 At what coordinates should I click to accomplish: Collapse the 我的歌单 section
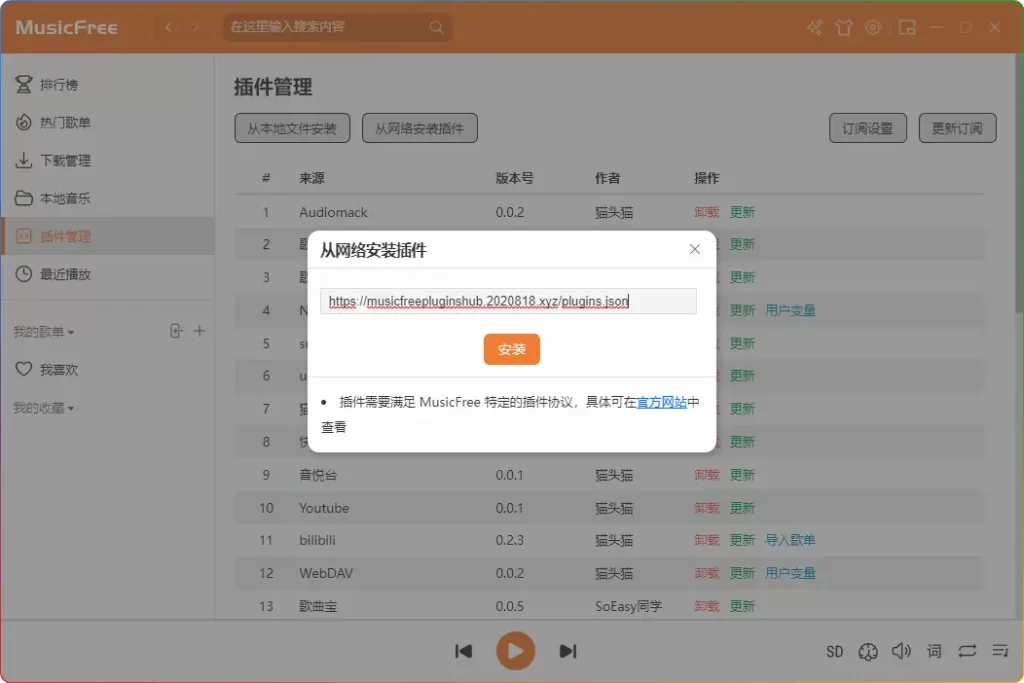pos(44,332)
